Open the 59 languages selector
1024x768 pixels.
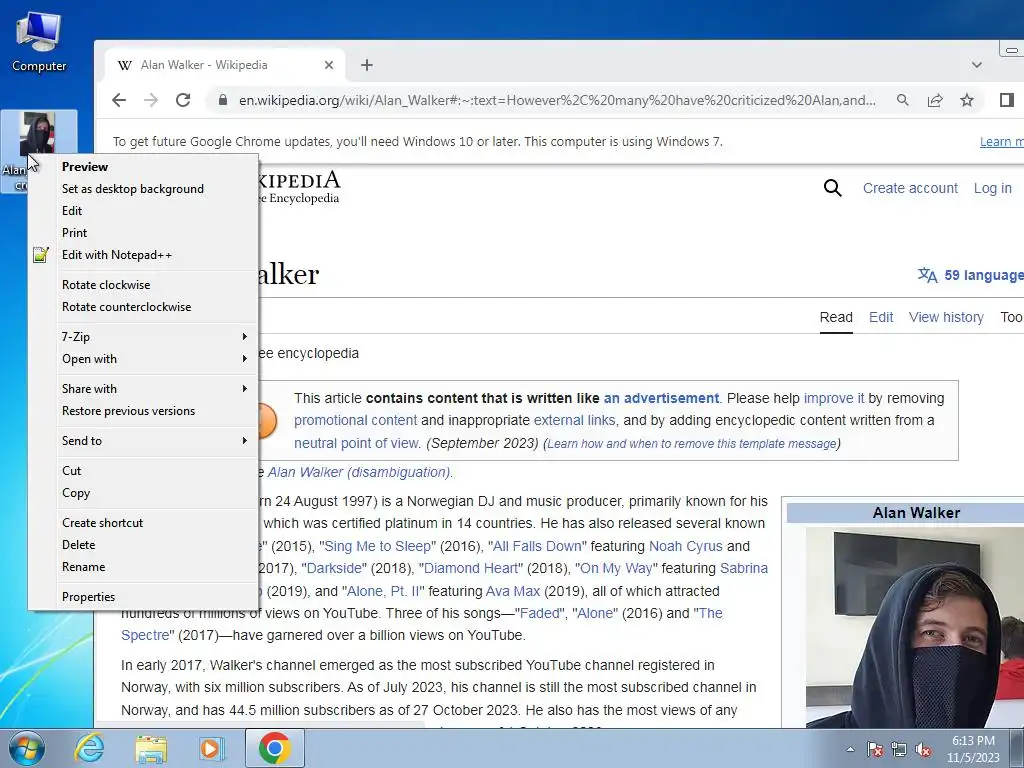coord(970,275)
